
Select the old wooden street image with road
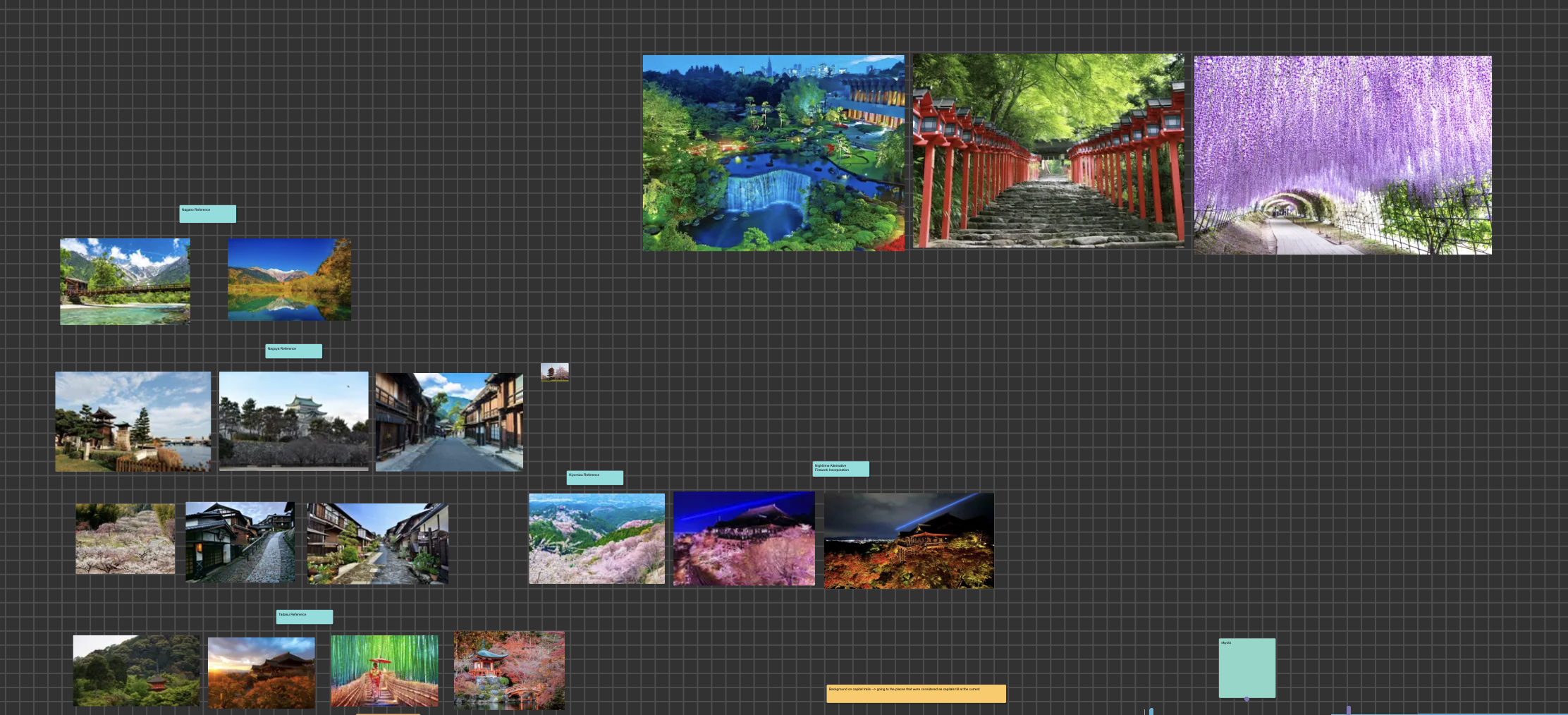(x=449, y=422)
